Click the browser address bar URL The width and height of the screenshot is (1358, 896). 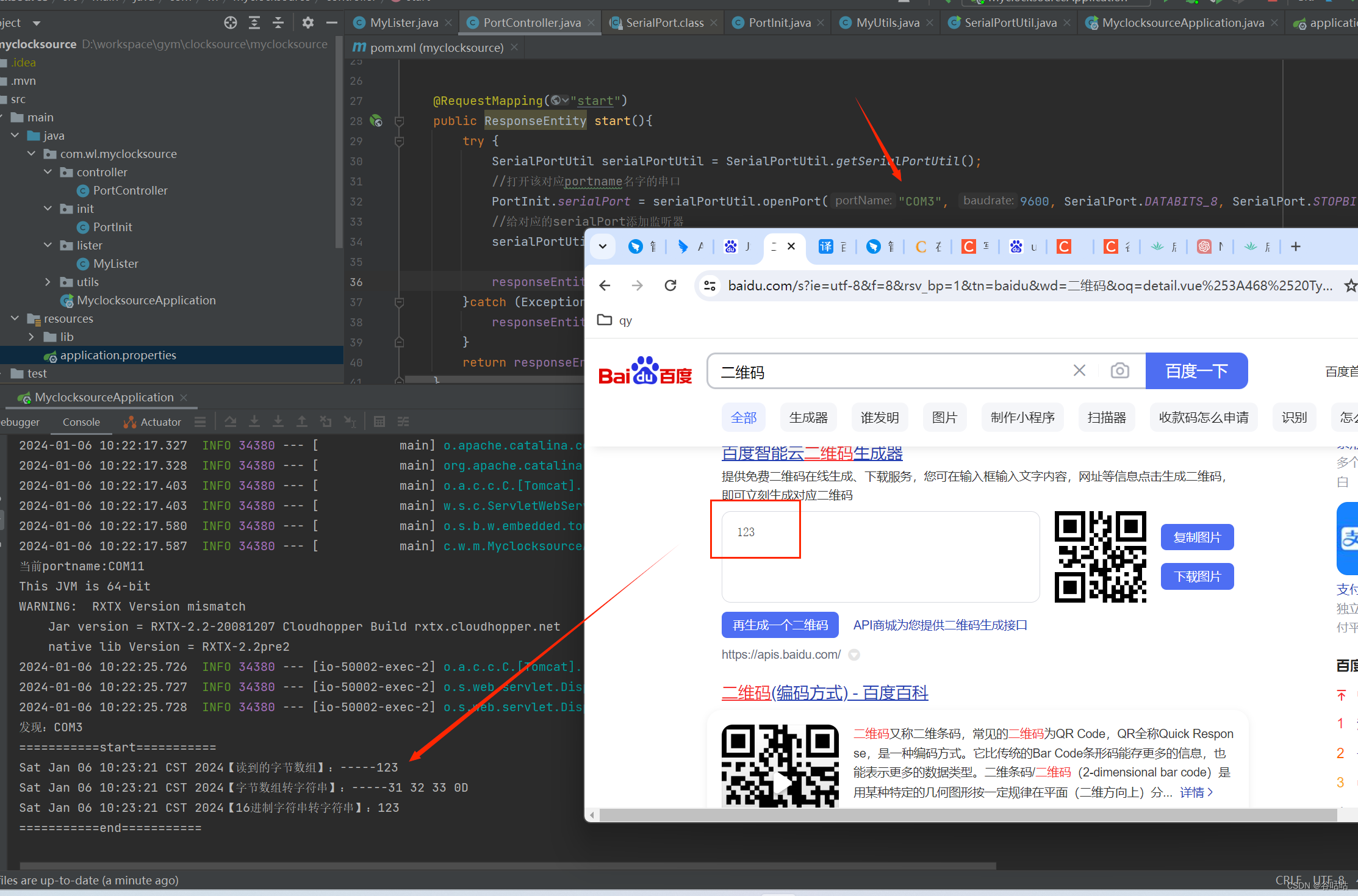(x=1030, y=285)
